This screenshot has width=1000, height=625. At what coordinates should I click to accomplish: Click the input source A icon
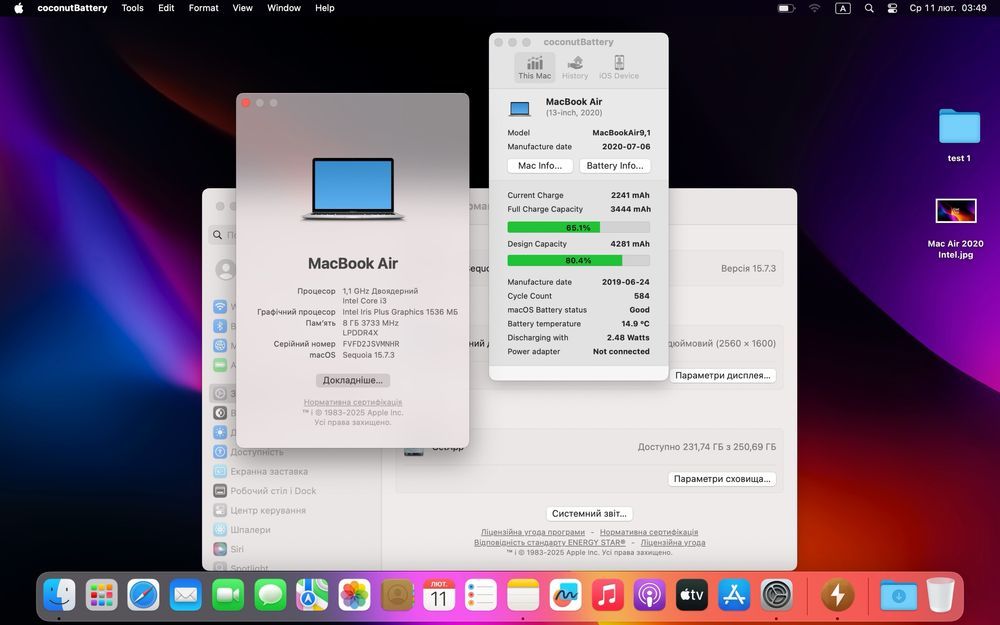click(x=842, y=8)
